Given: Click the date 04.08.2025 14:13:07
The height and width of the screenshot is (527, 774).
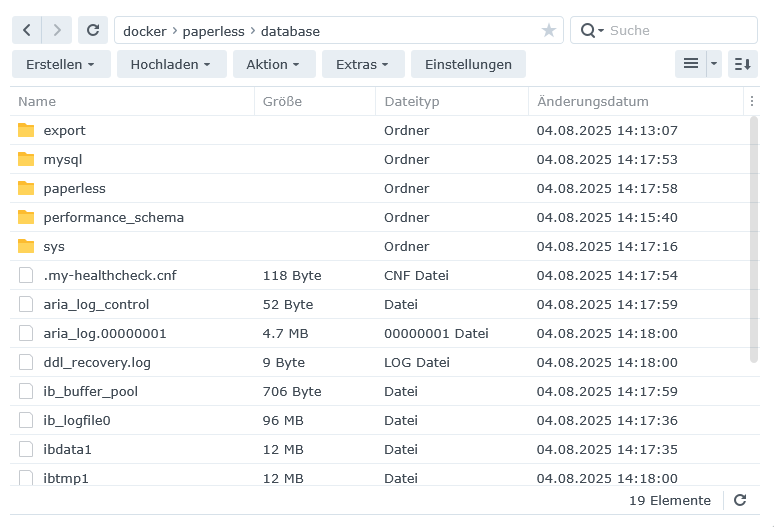Looking at the screenshot, I should (607, 130).
